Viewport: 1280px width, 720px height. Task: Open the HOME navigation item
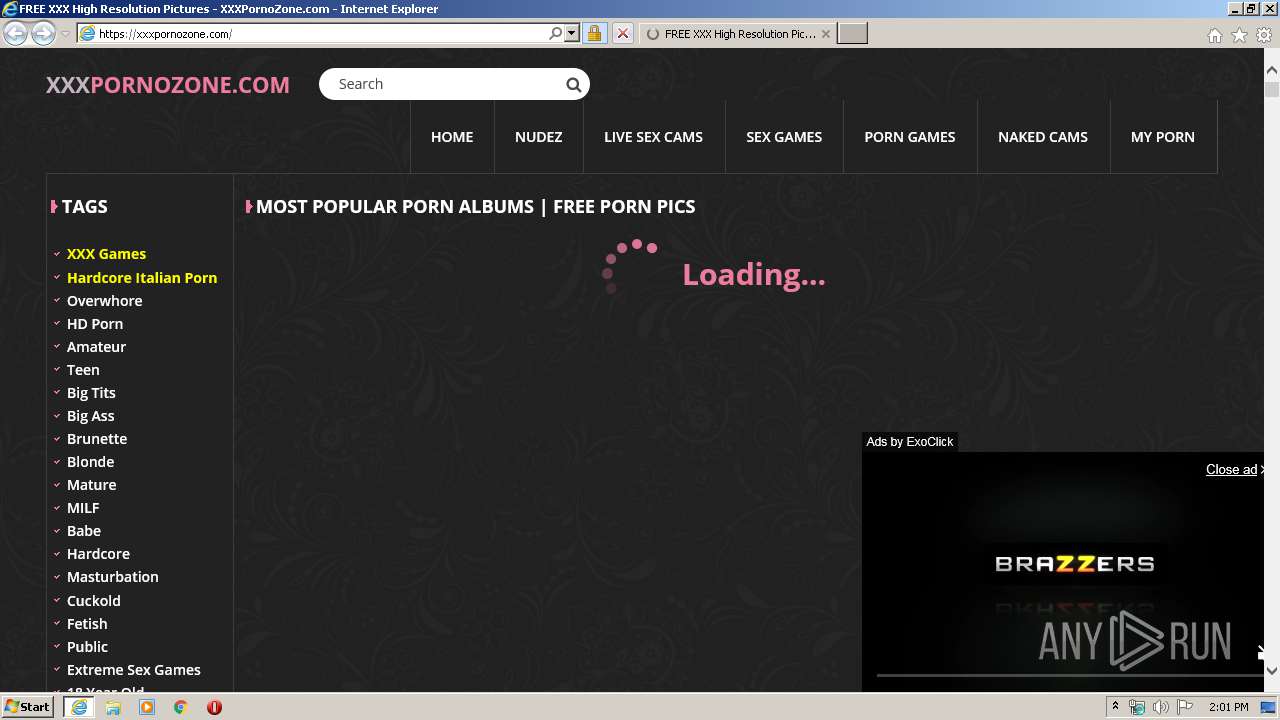coord(452,137)
